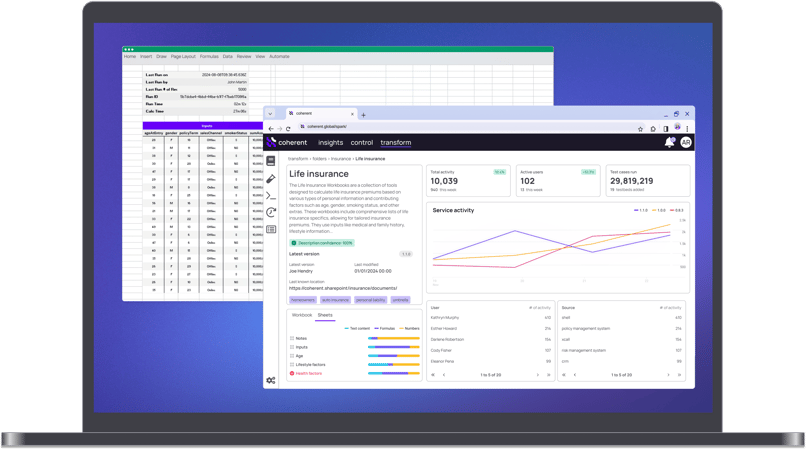Jump to last page in Source table
The height and width of the screenshot is (449, 806).
click(x=679, y=375)
